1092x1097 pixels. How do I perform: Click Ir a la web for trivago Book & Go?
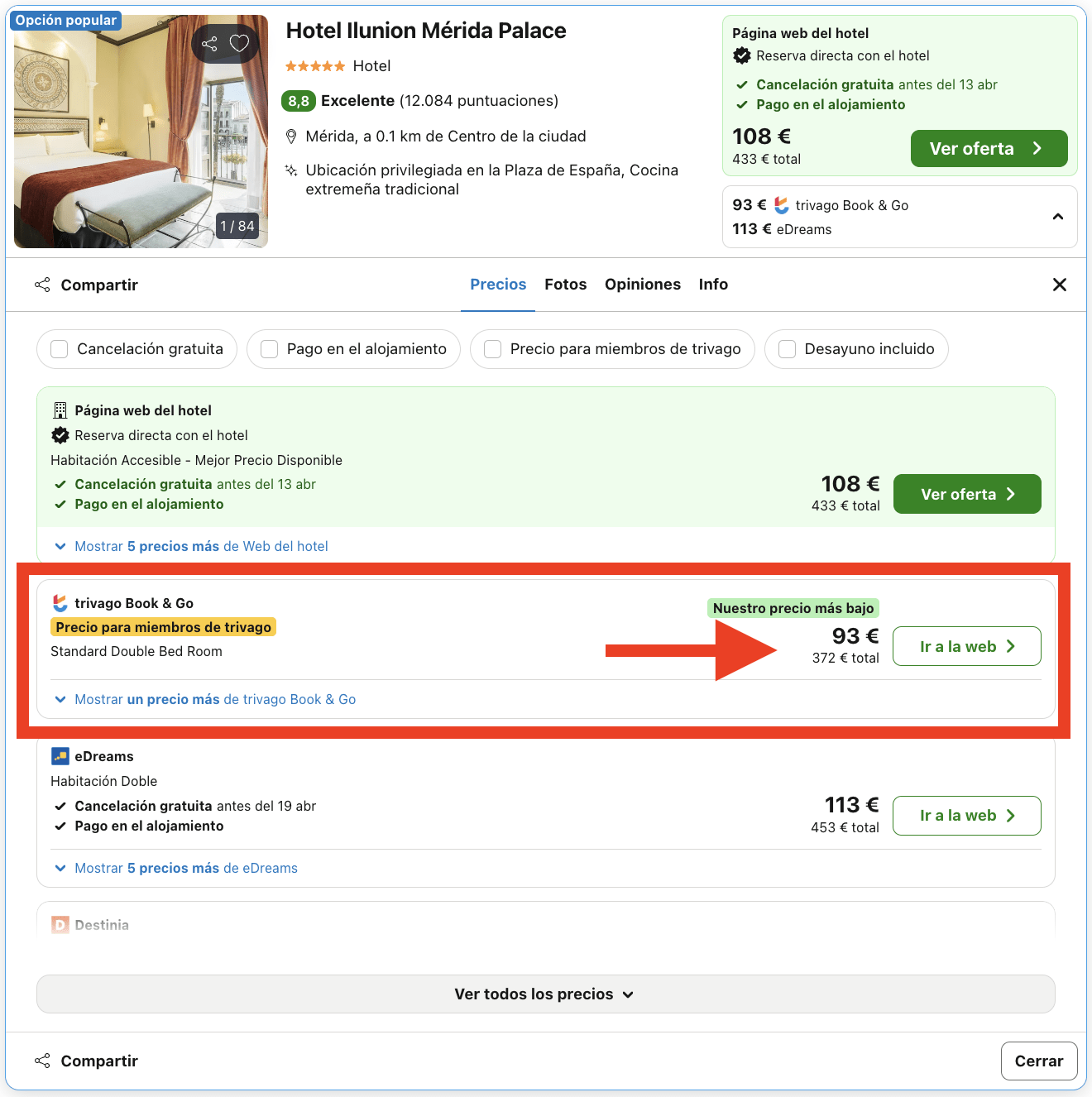tap(966, 646)
